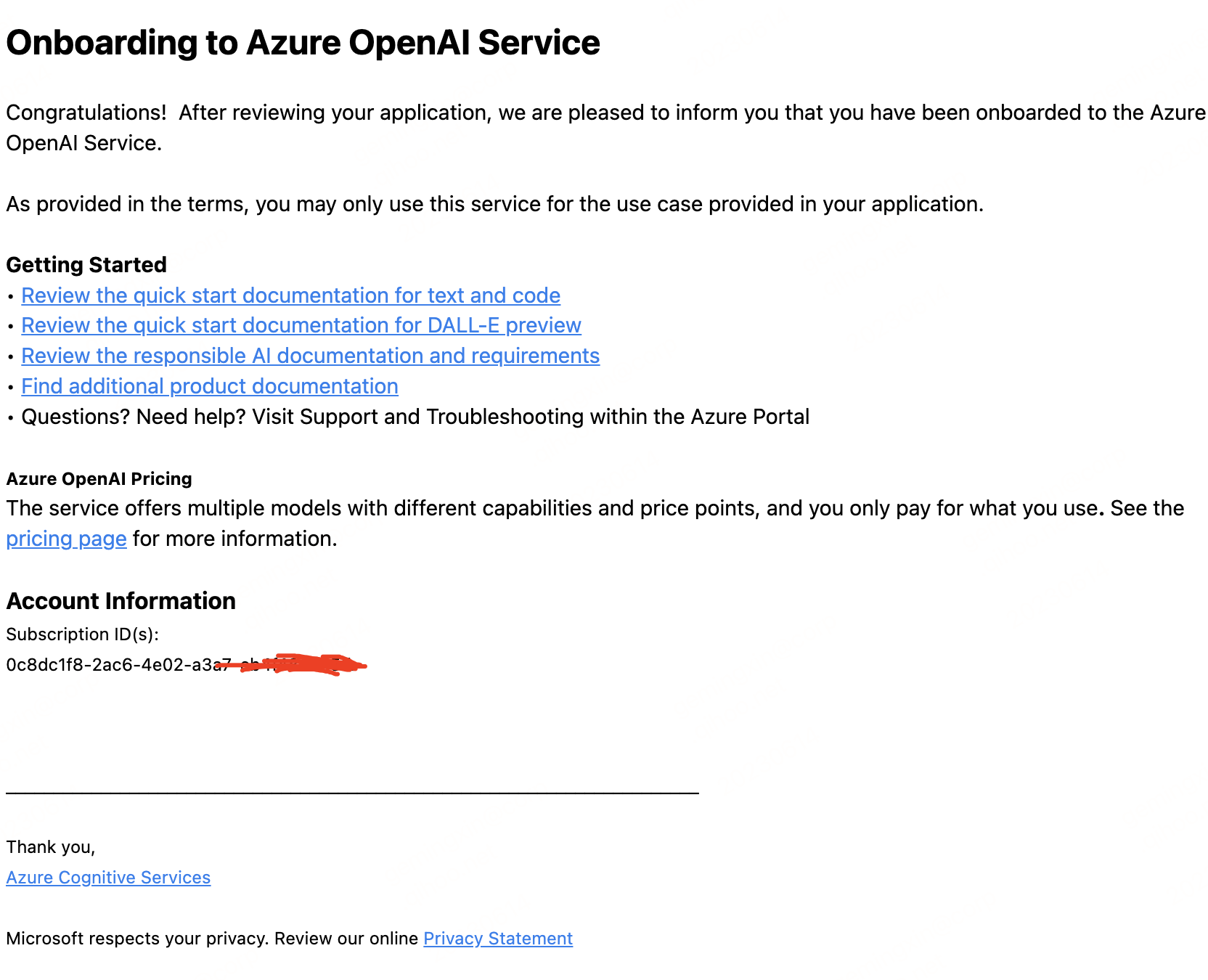1208x980 pixels.
Task: Click the word Congratulations in the intro
Action: pos(86,113)
